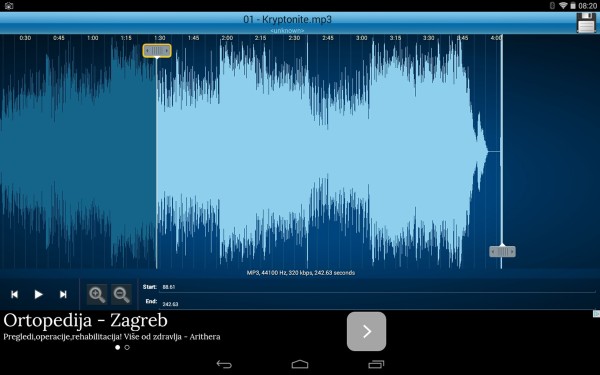Click the ad subtitle mentioning Arithera

(112, 337)
